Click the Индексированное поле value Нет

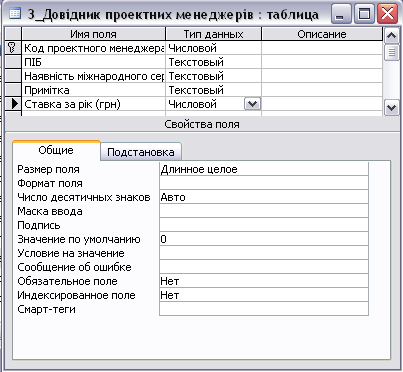point(264,295)
